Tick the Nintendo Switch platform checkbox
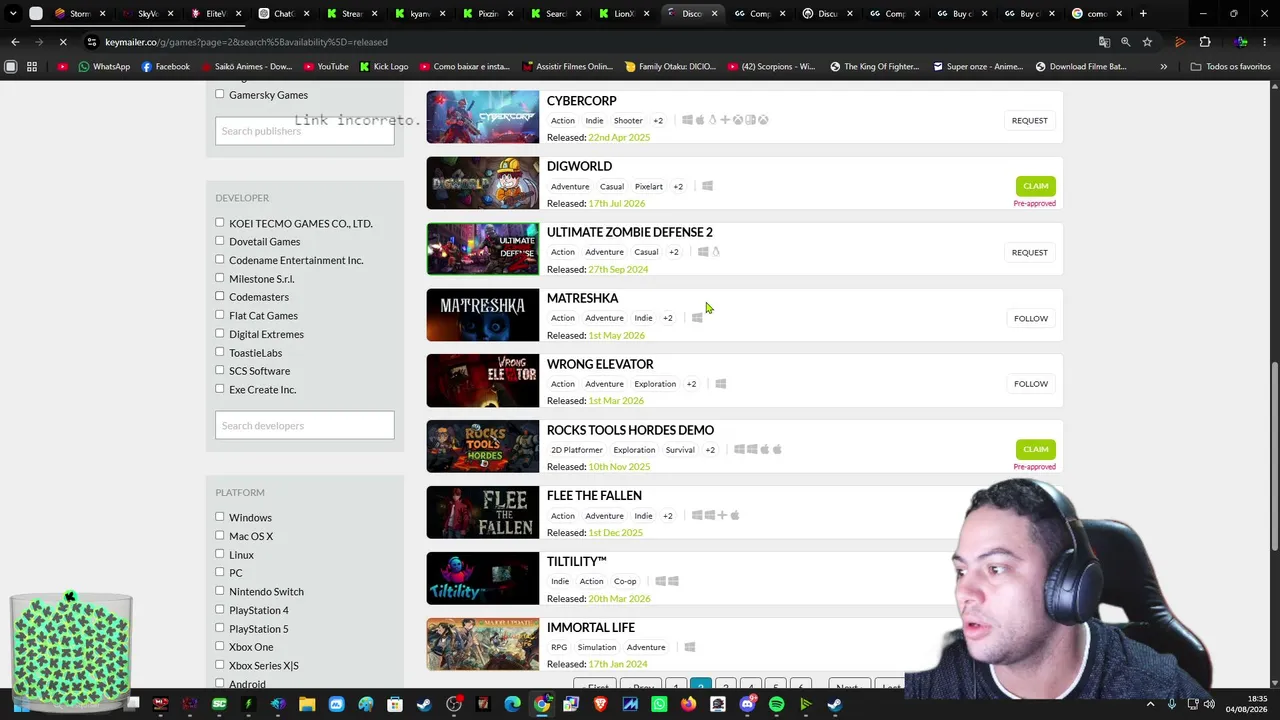This screenshot has width=1280, height=720. click(220, 591)
